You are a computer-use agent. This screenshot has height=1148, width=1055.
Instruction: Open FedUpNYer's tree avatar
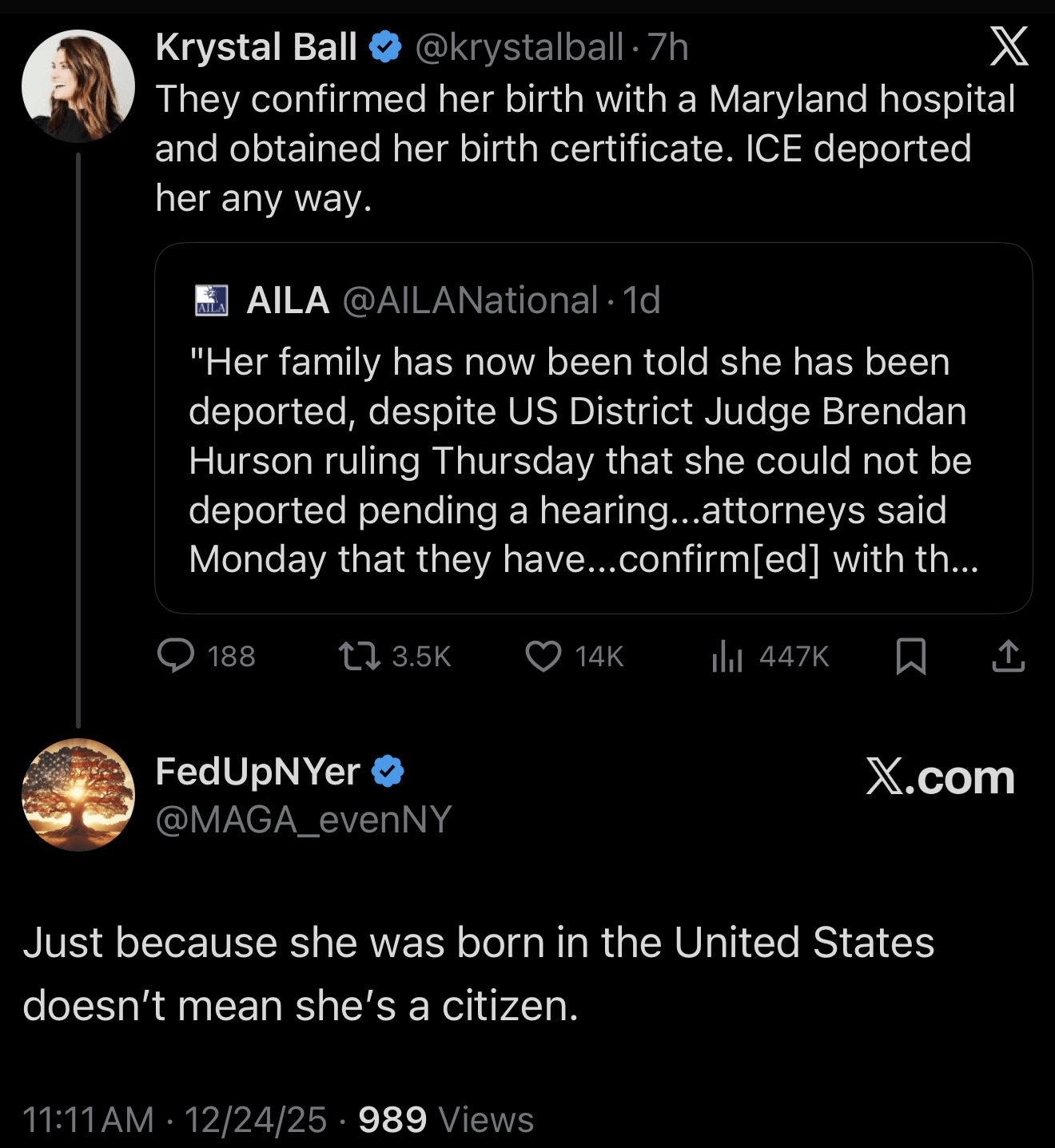(x=78, y=795)
